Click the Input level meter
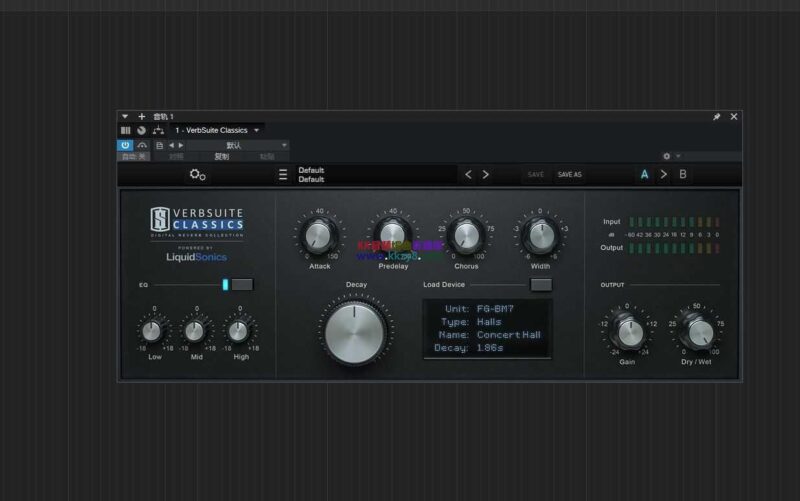Screen dimensions: 800x501 click(x=674, y=222)
